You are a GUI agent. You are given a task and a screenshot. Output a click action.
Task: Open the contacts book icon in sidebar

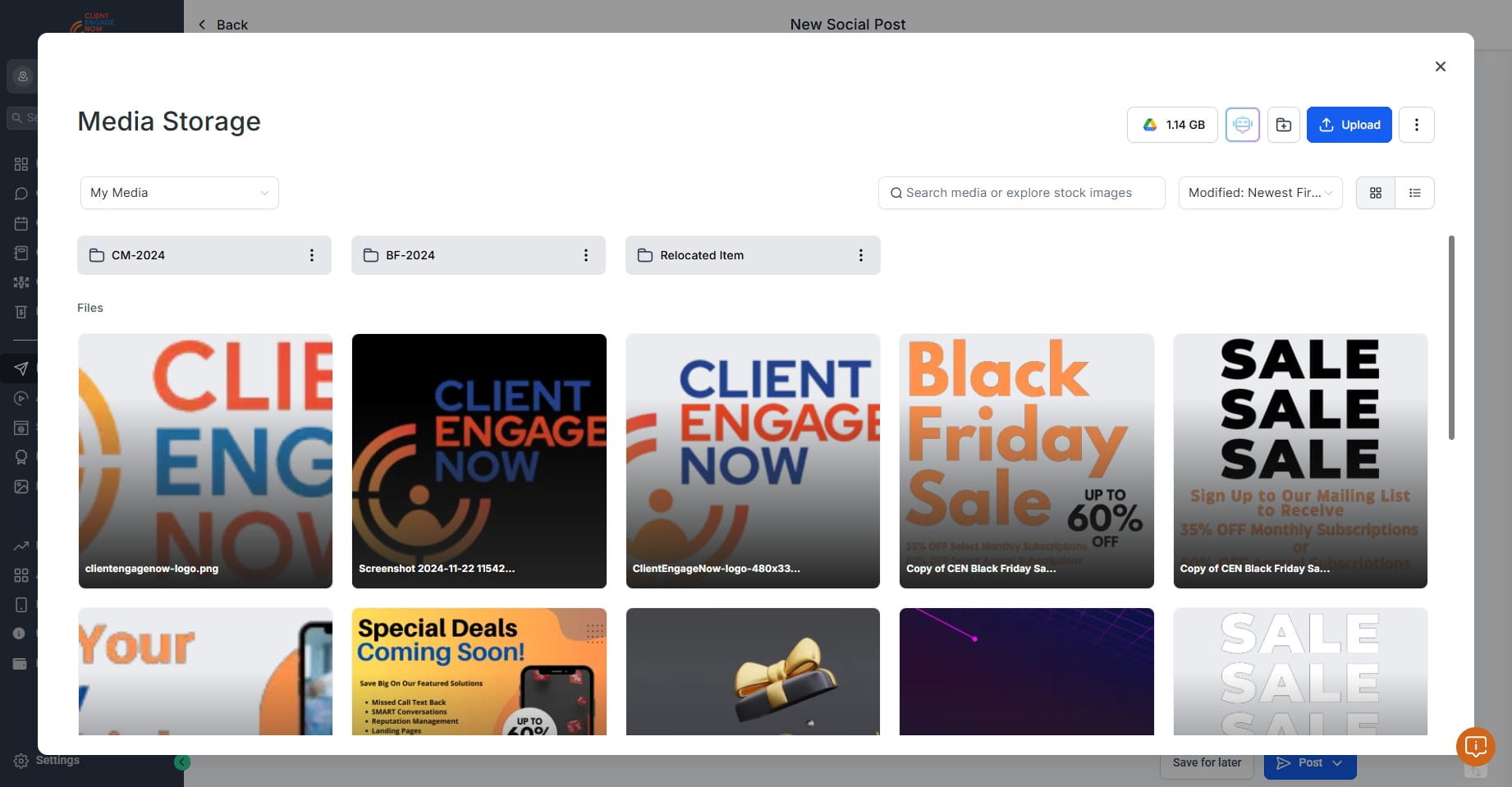tap(21, 253)
